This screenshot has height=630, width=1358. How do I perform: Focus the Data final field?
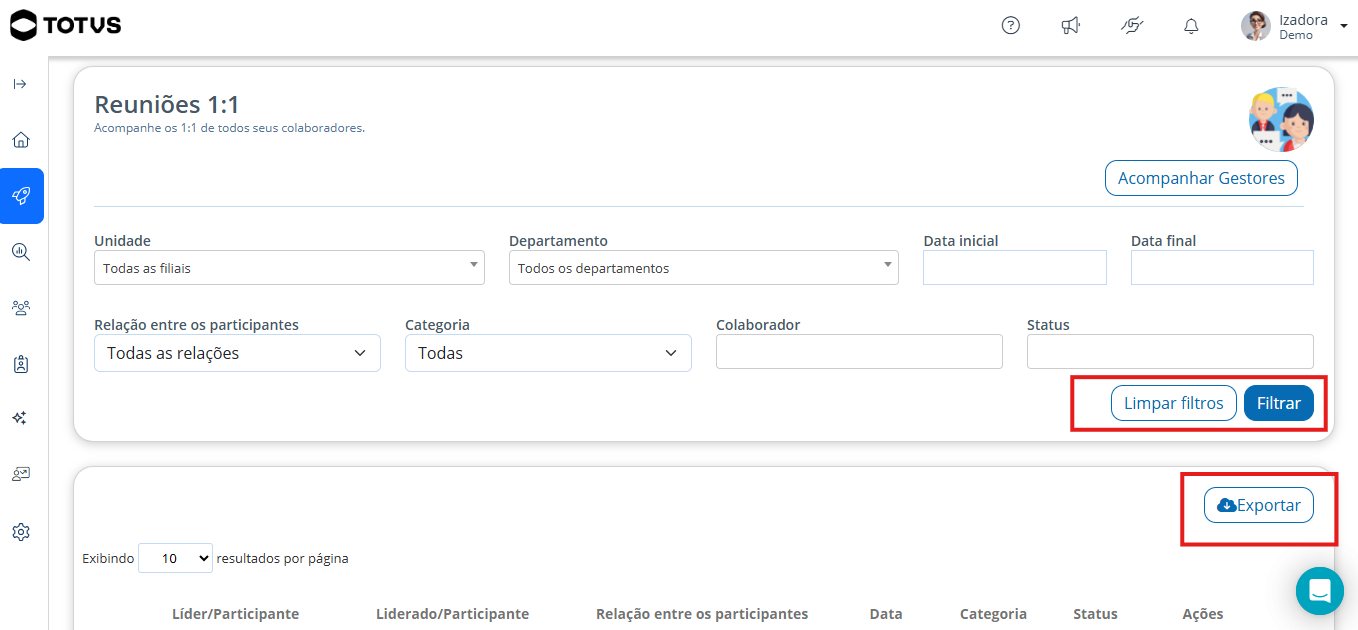[1222, 268]
